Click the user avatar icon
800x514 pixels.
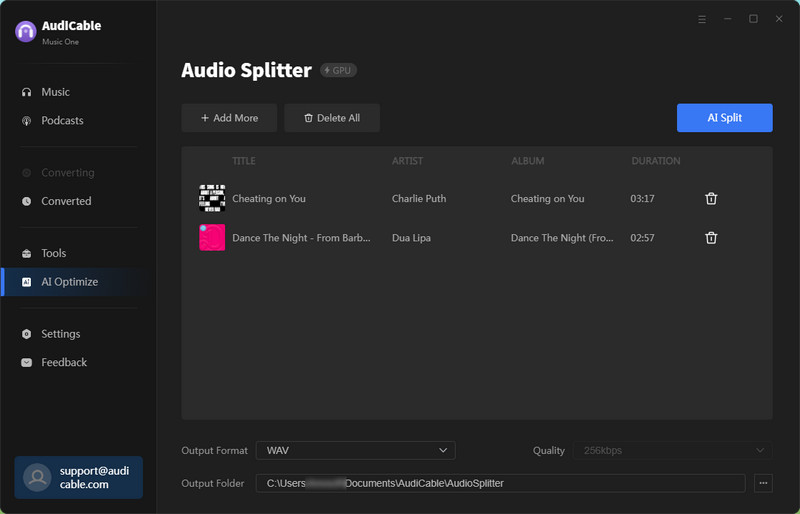[37, 477]
